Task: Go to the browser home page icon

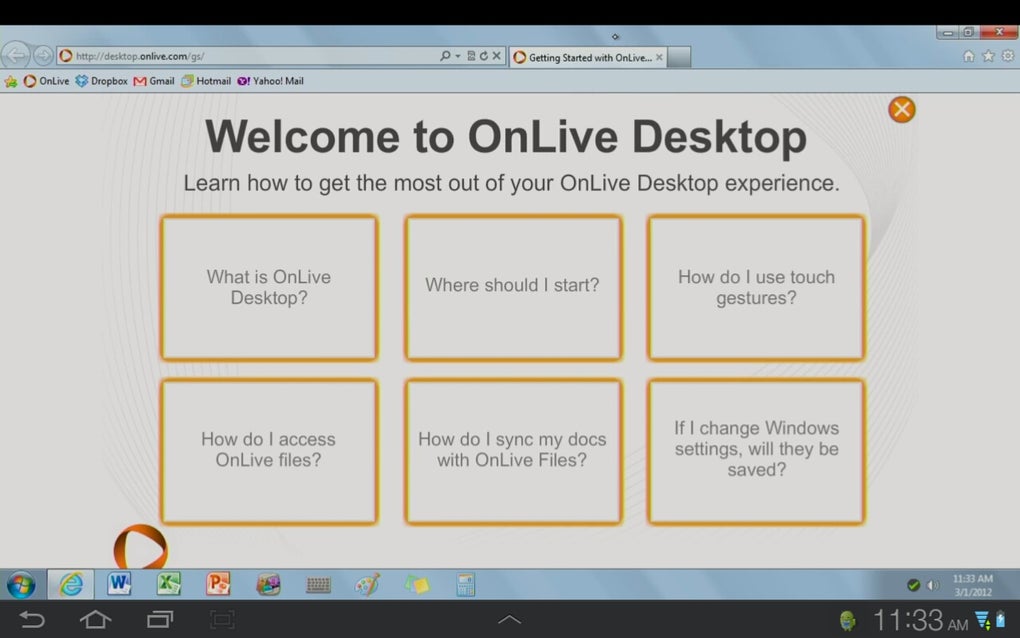Action: (969, 56)
